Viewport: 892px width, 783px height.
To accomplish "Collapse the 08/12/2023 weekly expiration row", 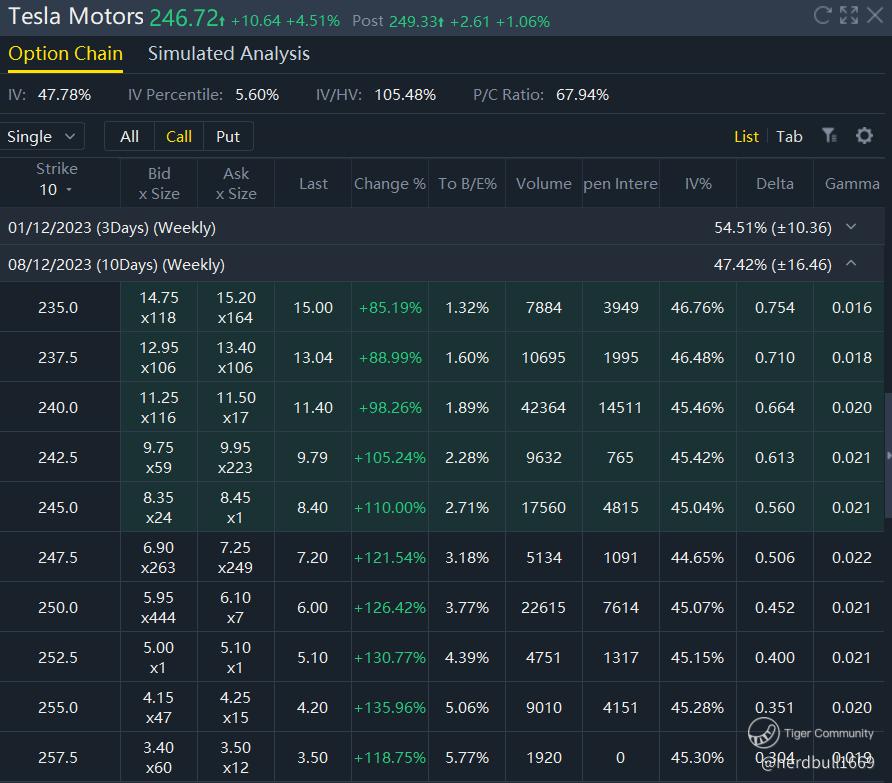I will coord(851,264).
